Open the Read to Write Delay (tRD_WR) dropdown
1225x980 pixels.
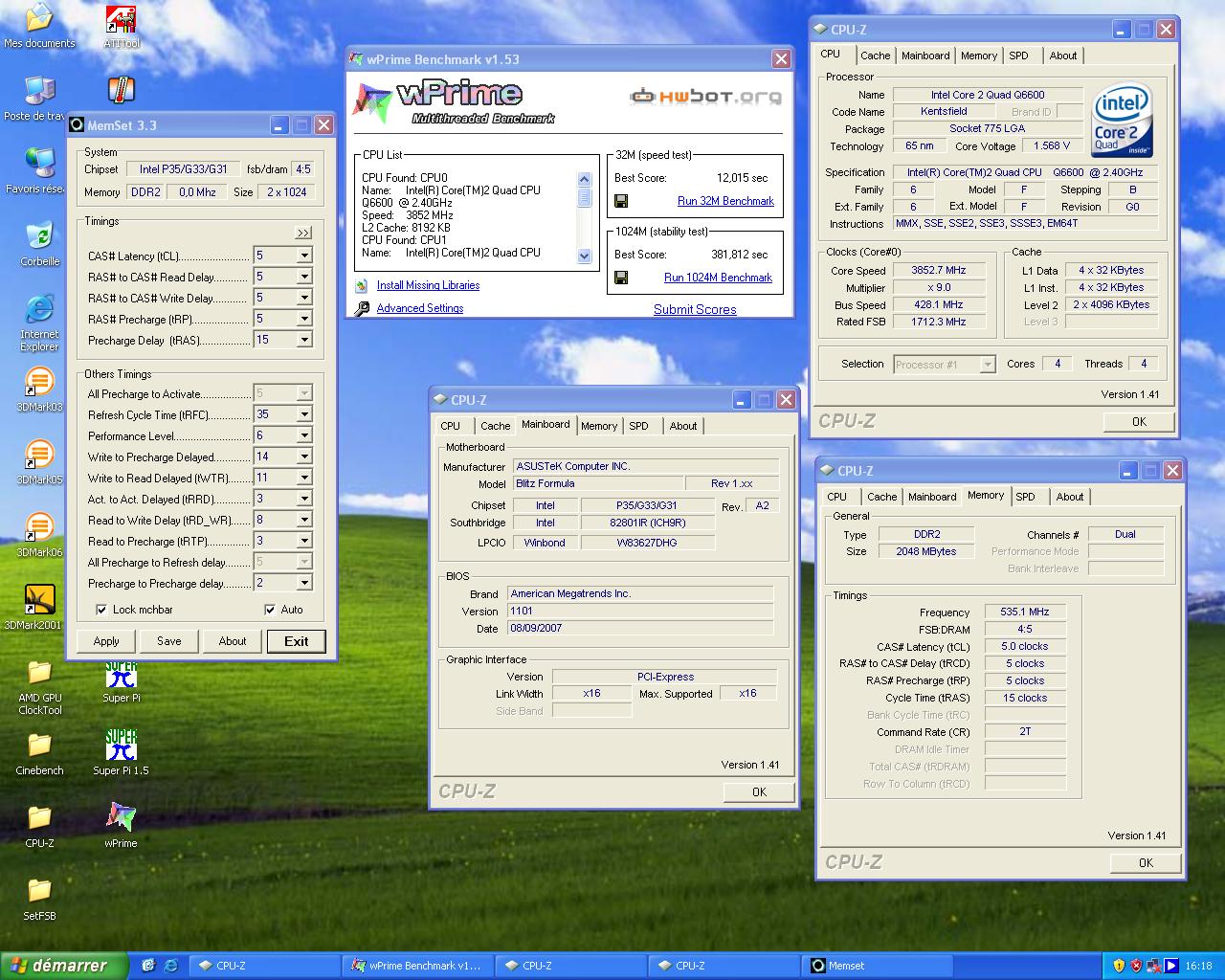304,520
